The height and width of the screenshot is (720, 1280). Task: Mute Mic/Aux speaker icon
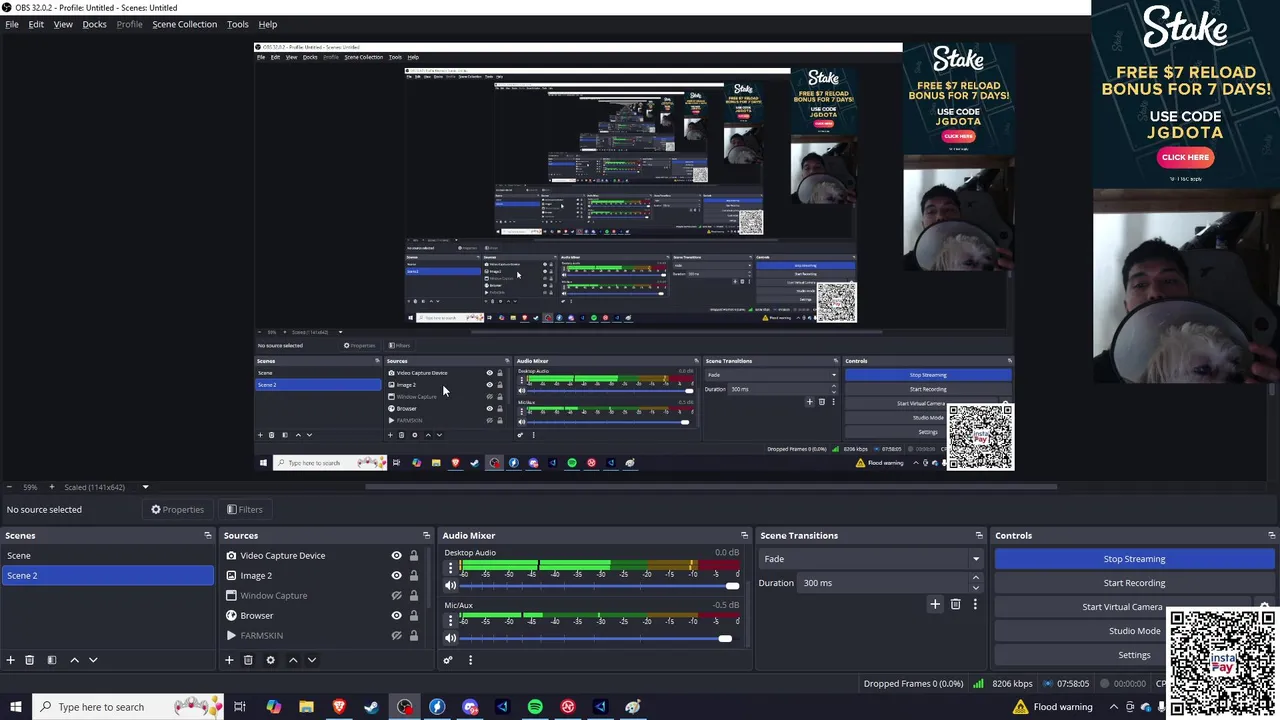(x=450, y=638)
